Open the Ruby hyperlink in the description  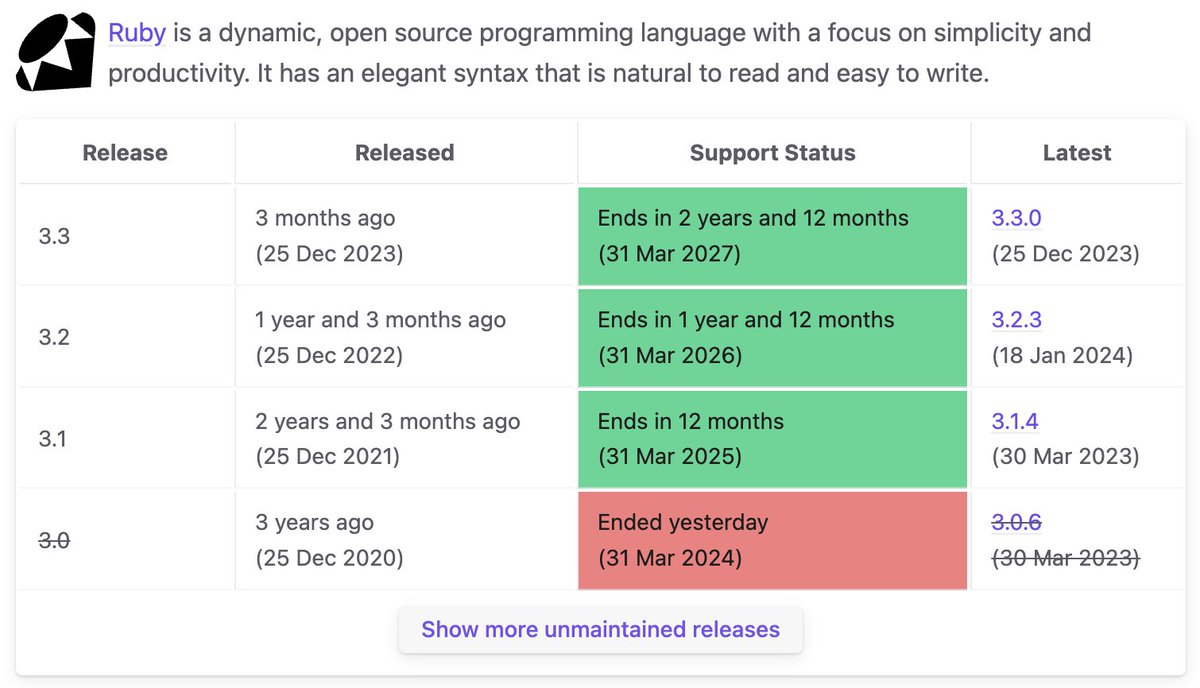click(137, 33)
